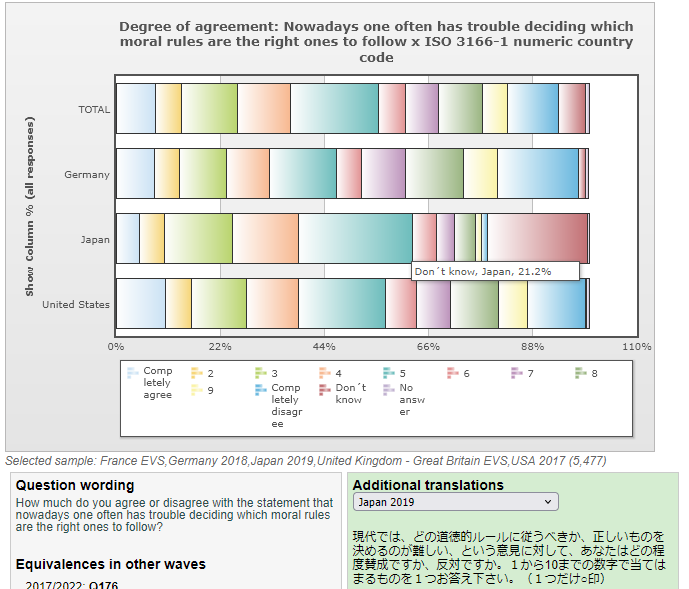Click the 'United States' row label
Viewport: 689px width, 589px height.
76,304
